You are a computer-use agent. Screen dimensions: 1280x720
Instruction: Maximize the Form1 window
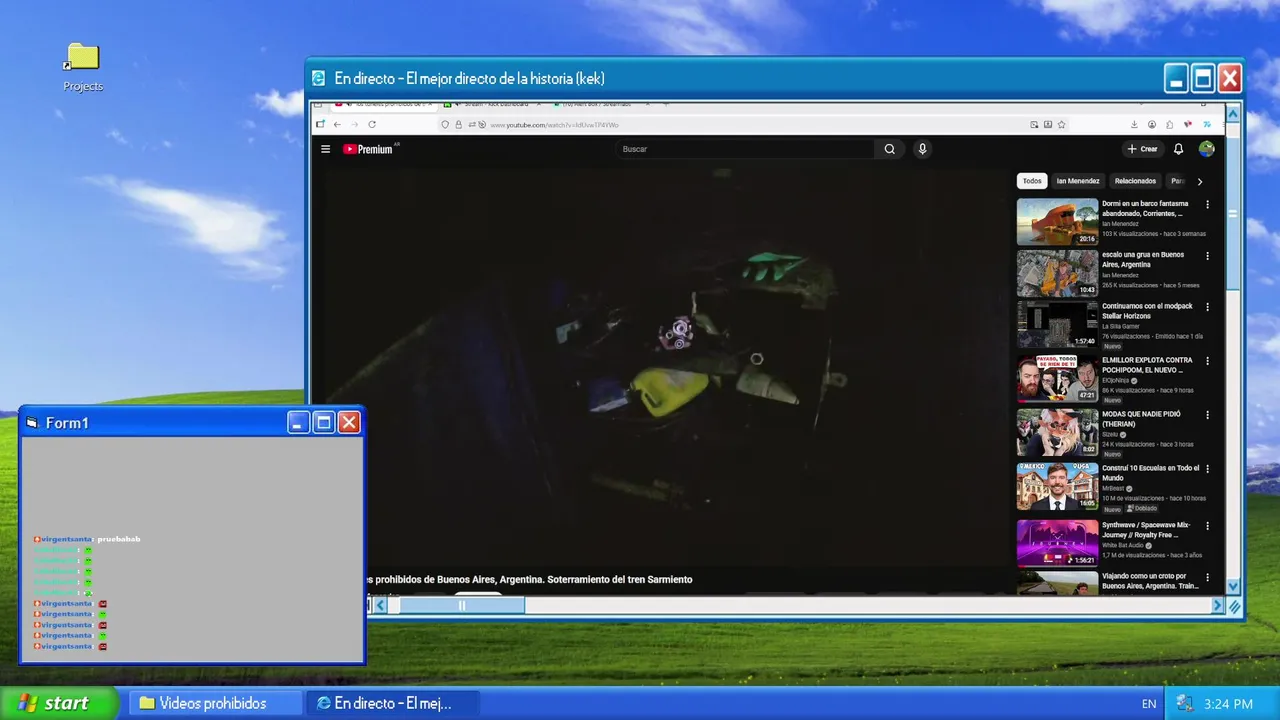(323, 423)
